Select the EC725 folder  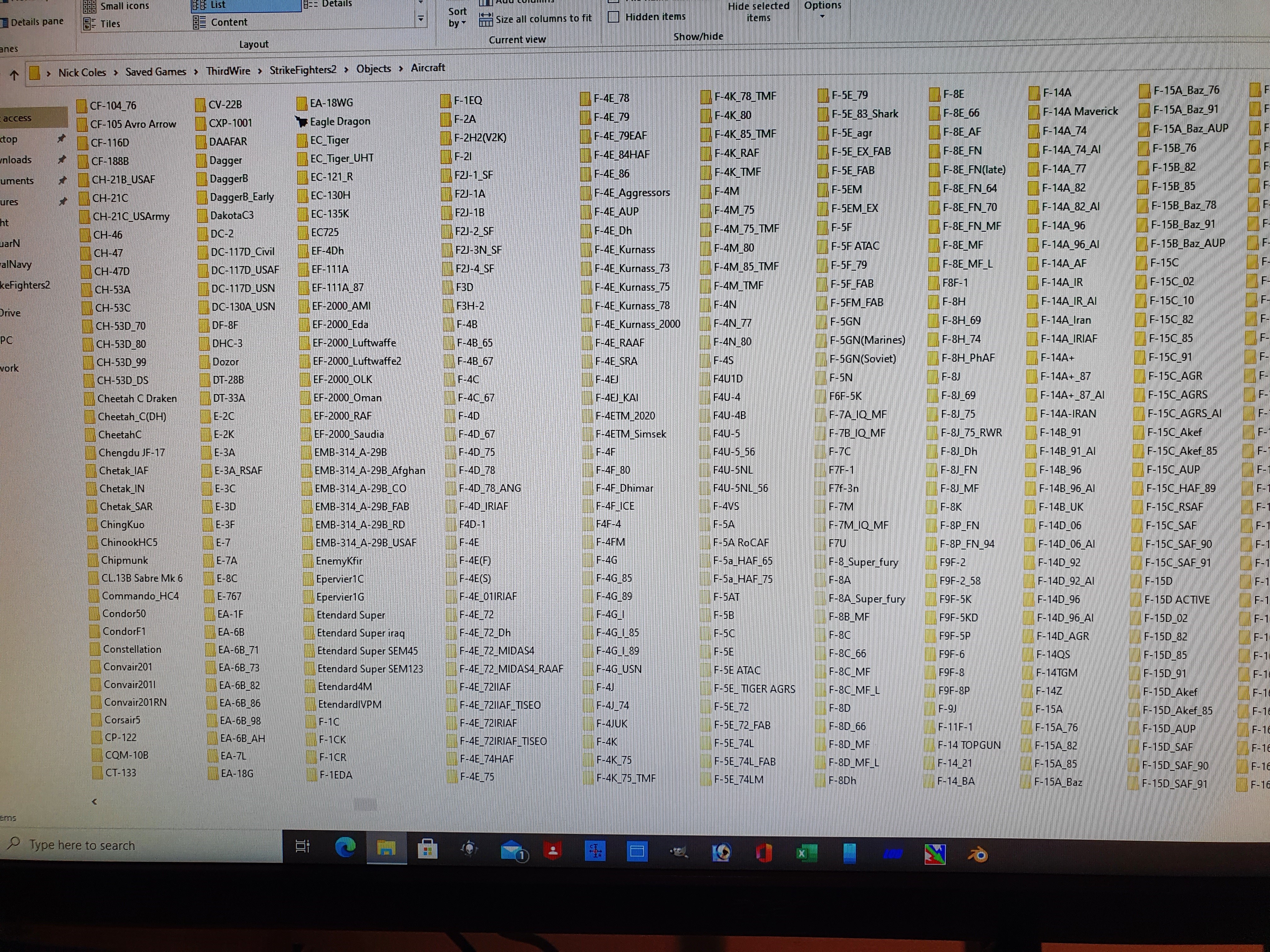pyautogui.click(x=318, y=232)
